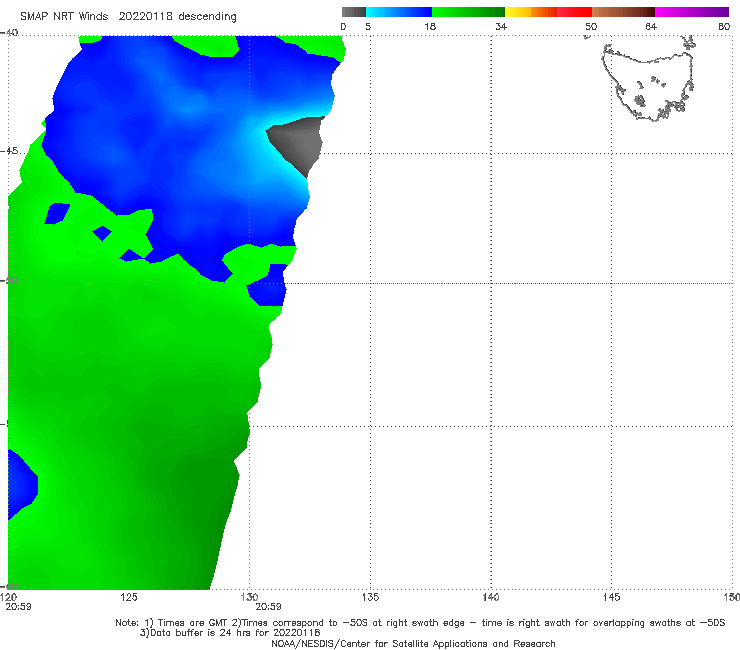Screen dimensions: 740x650
Task: Click the gray low-wind wedge on map
Action: 300,142
